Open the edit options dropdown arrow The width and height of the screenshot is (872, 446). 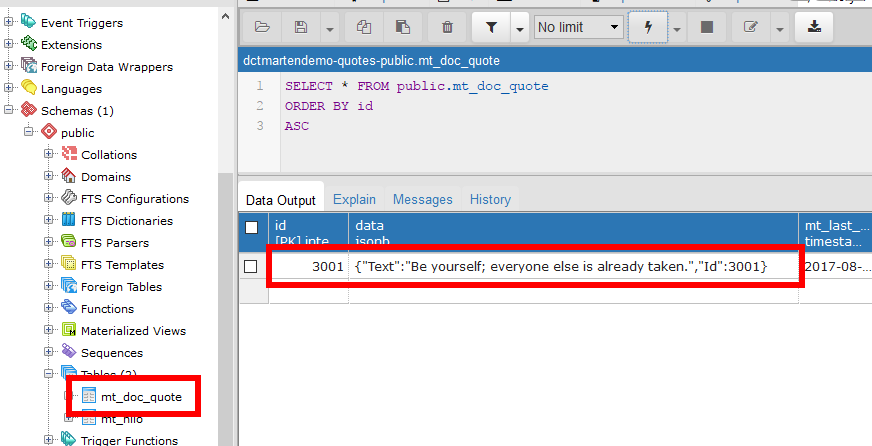click(x=779, y=27)
